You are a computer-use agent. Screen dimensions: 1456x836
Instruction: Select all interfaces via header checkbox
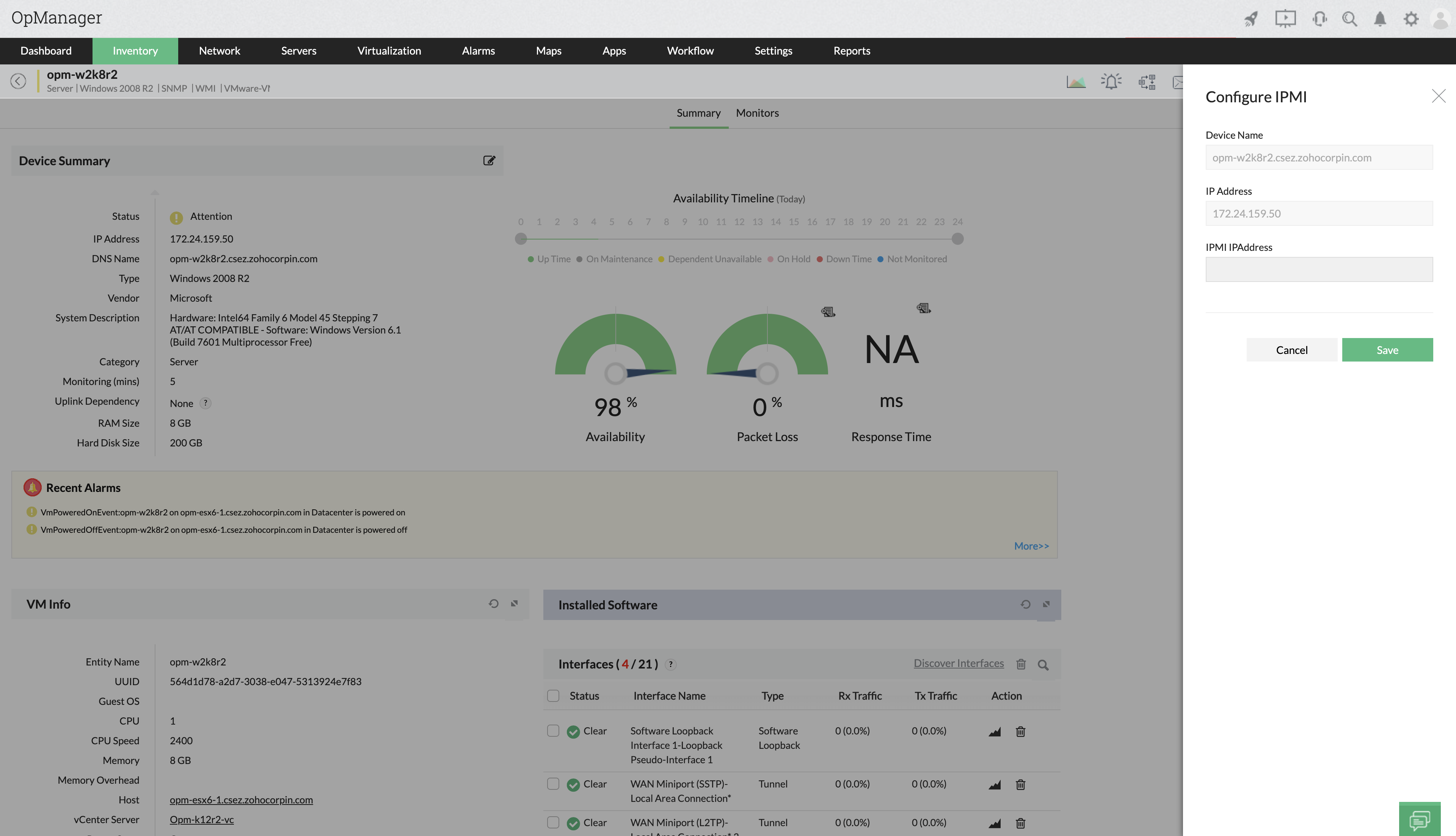pos(553,696)
